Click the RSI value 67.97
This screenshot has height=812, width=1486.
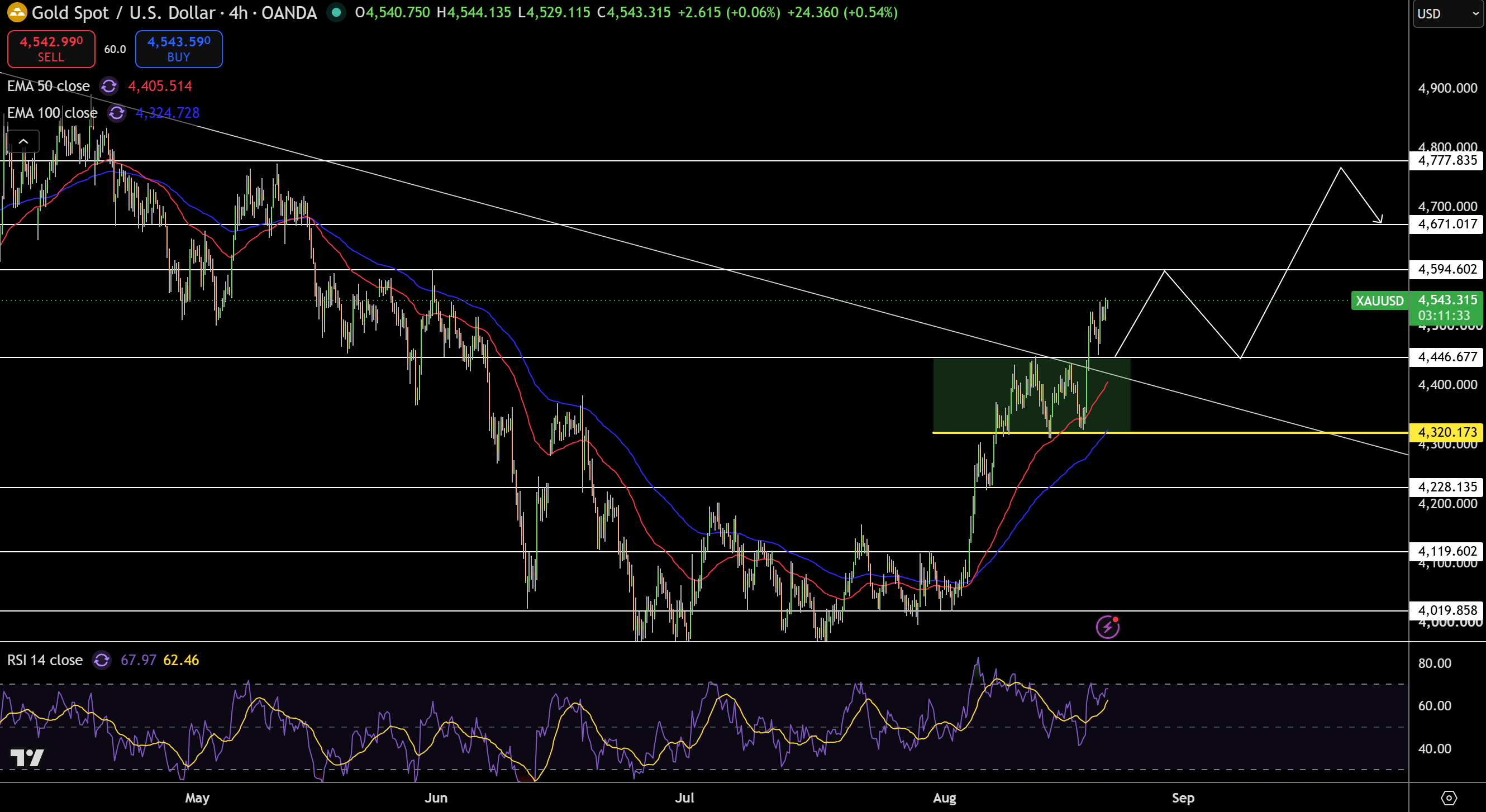point(139,660)
